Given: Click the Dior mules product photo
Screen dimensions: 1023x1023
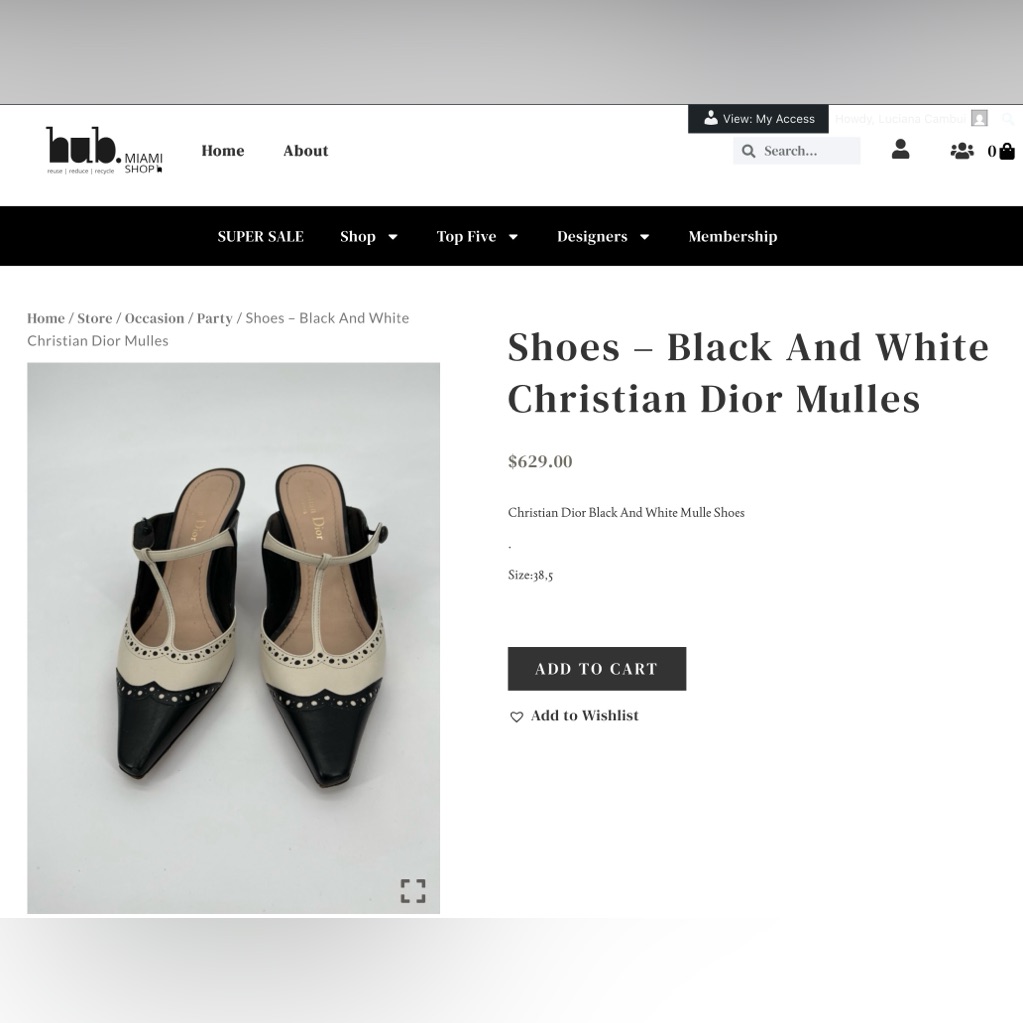Looking at the screenshot, I should 234,638.
